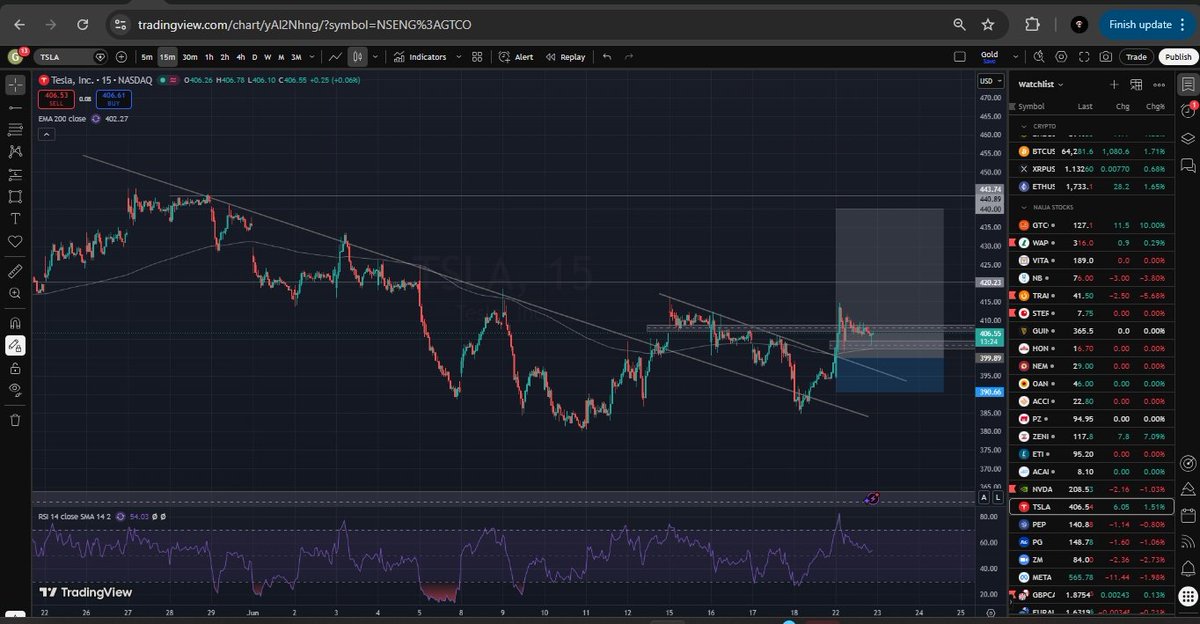Select the 4h timeframe
1200x624 pixels.
tap(240, 57)
